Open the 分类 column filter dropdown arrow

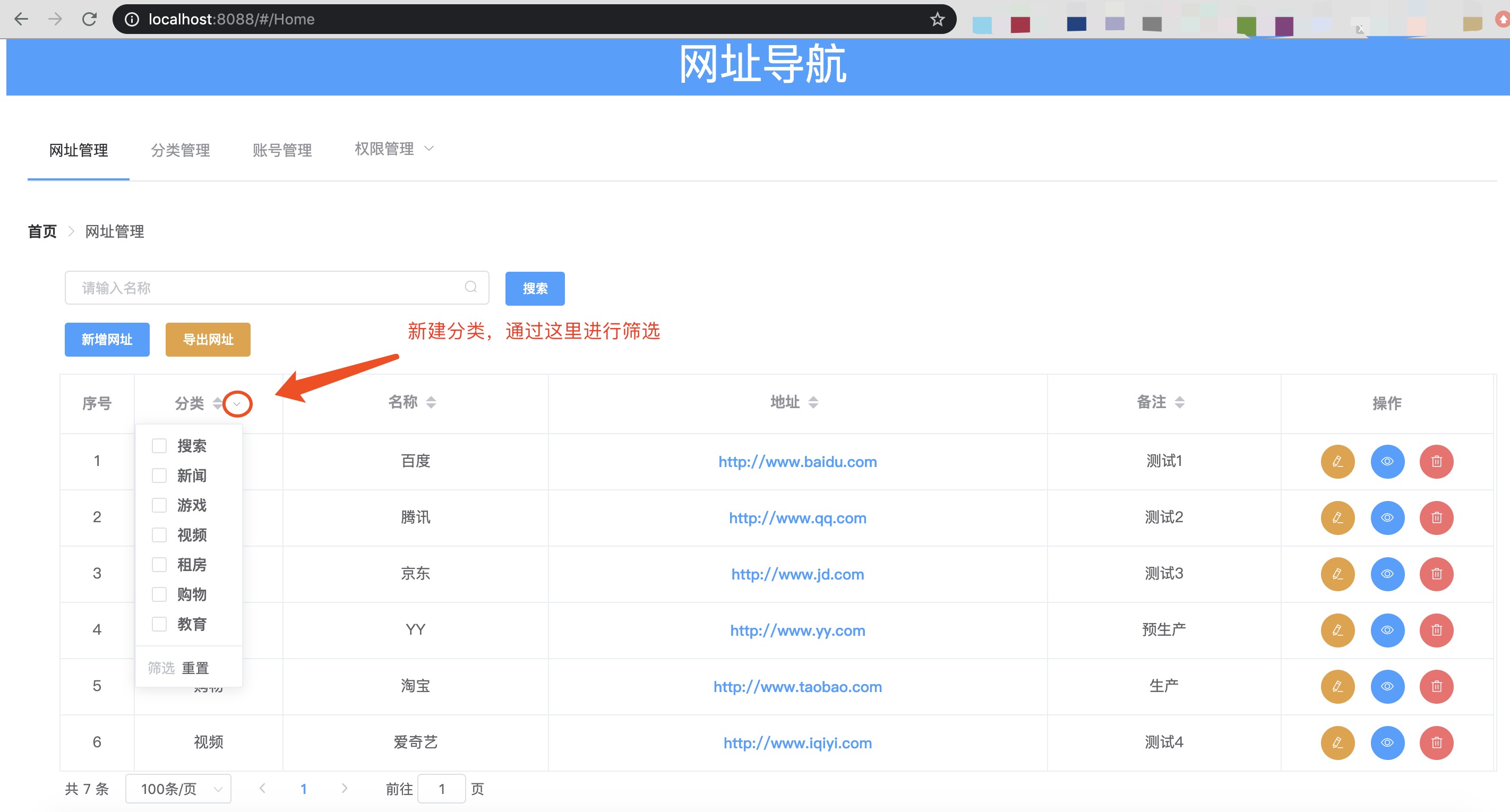point(237,404)
